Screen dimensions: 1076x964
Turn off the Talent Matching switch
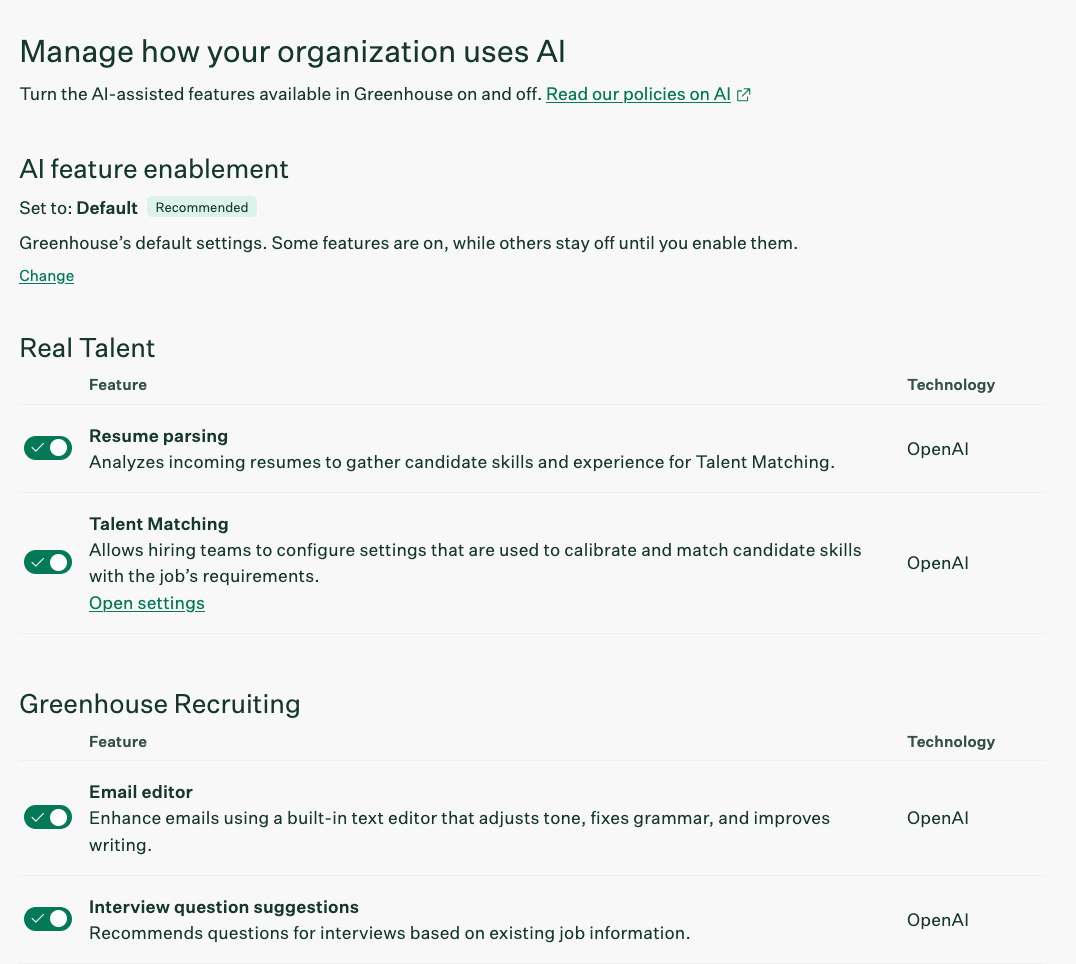click(x=48, y=562)
